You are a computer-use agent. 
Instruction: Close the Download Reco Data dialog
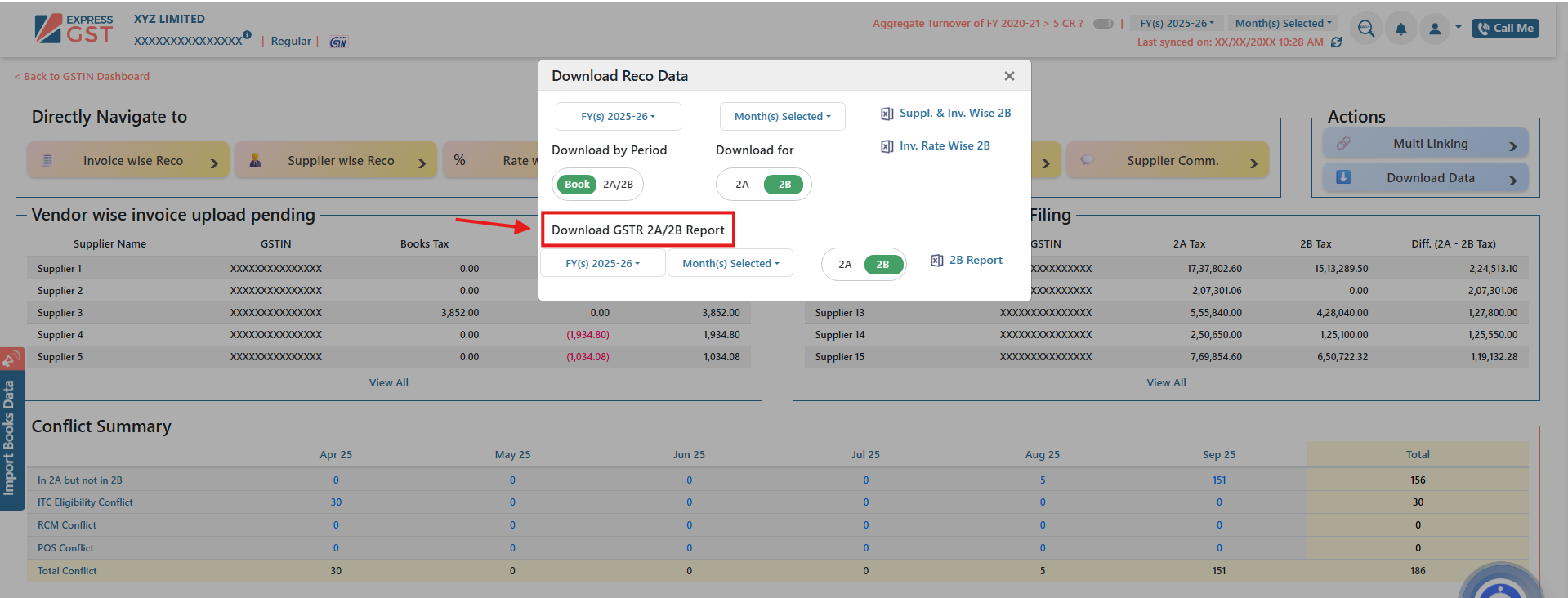click(x=1009, y=76)
